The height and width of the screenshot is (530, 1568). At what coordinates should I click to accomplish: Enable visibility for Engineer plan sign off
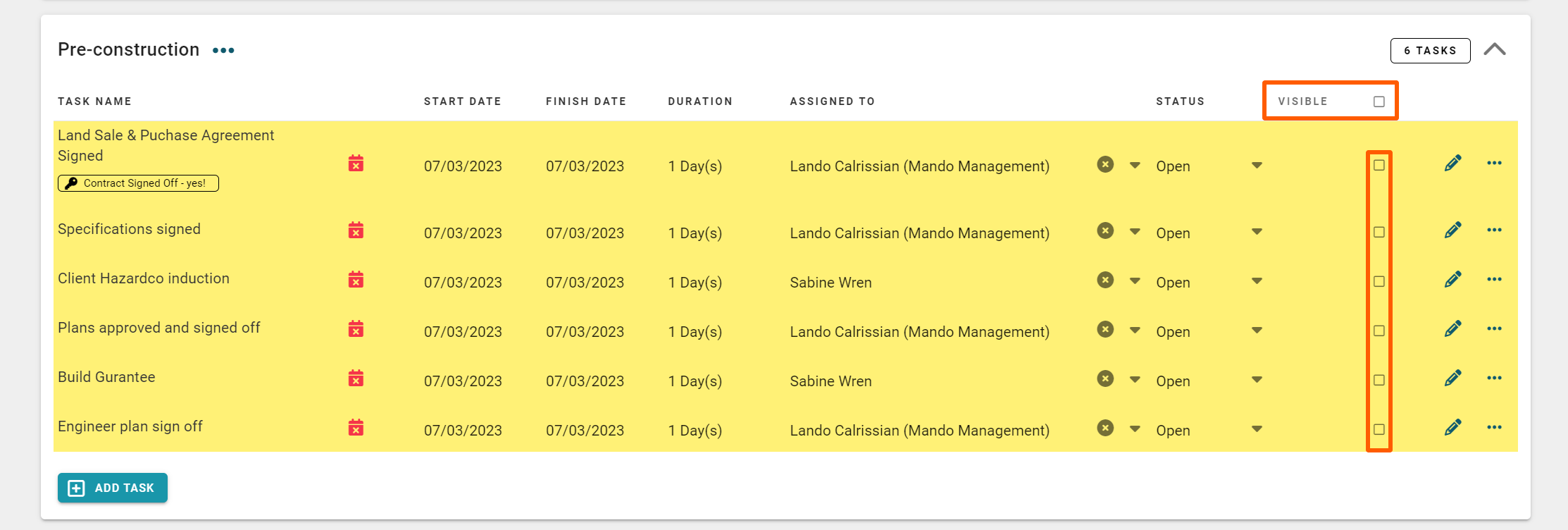coord(1379,429)
